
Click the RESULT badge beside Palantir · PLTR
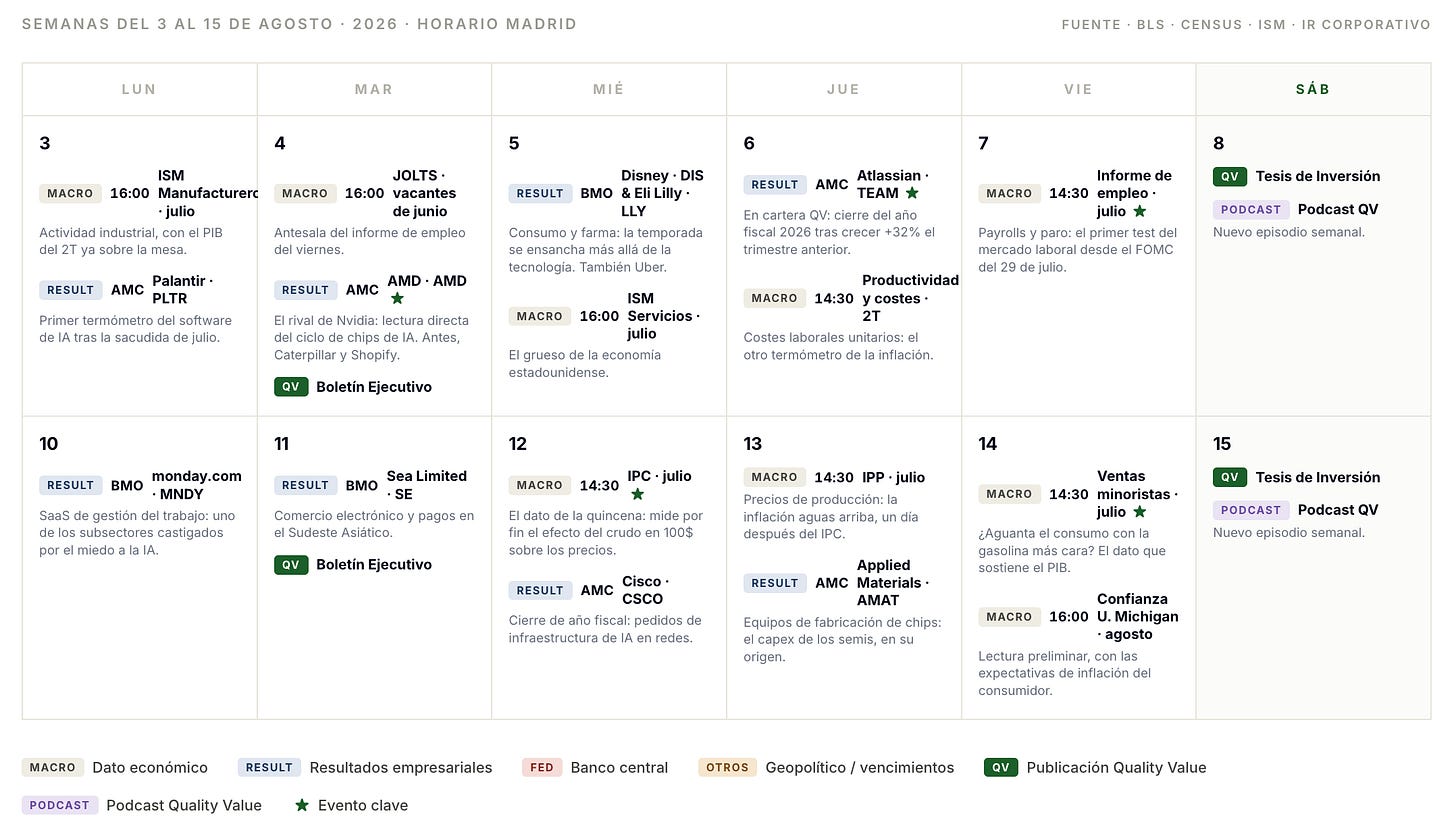[71, 290]
